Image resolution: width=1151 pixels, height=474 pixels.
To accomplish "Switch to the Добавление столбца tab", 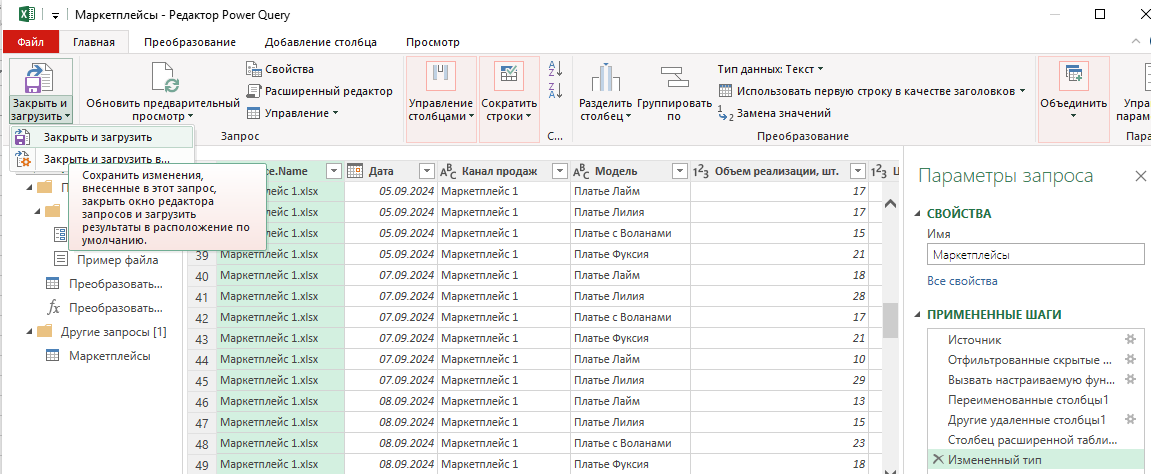I will pos(321,42).
